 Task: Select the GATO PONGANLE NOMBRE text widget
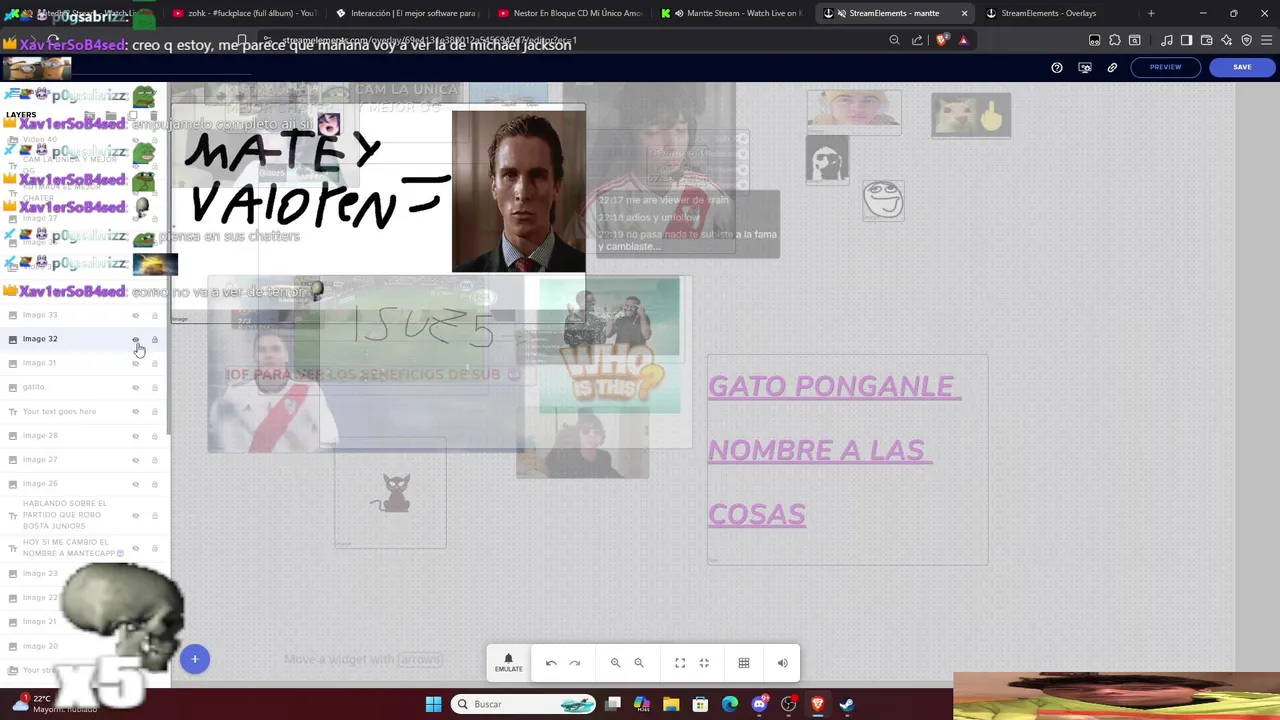click(847, 460)
